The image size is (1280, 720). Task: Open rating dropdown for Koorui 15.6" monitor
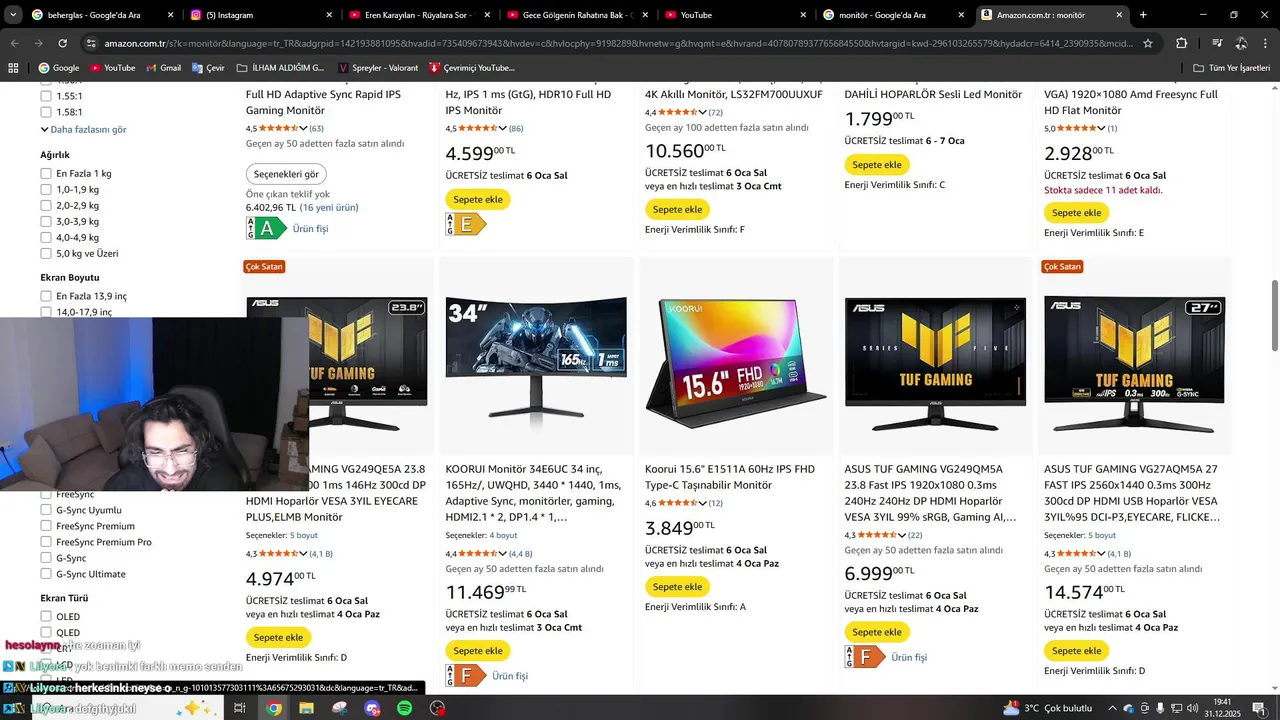[703, 503]
